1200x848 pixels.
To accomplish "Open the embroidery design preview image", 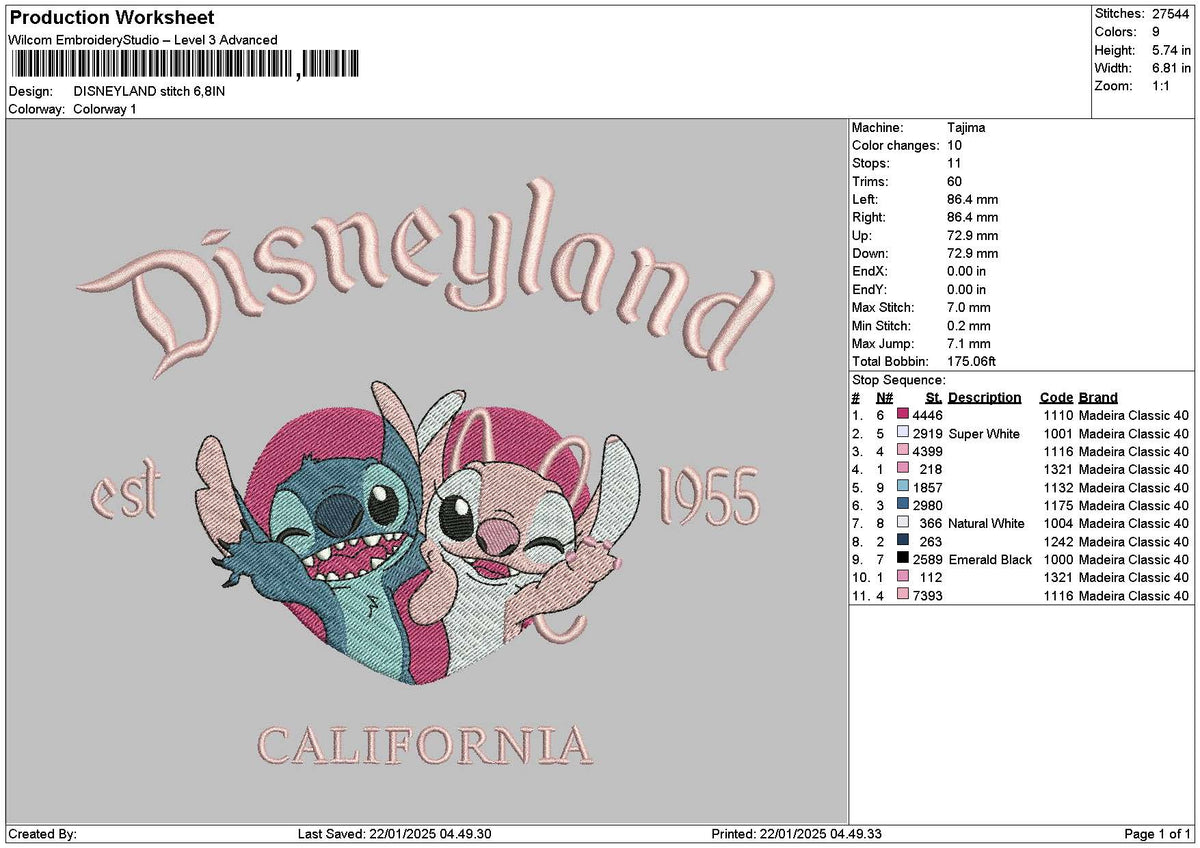I will tap(427, 472).
